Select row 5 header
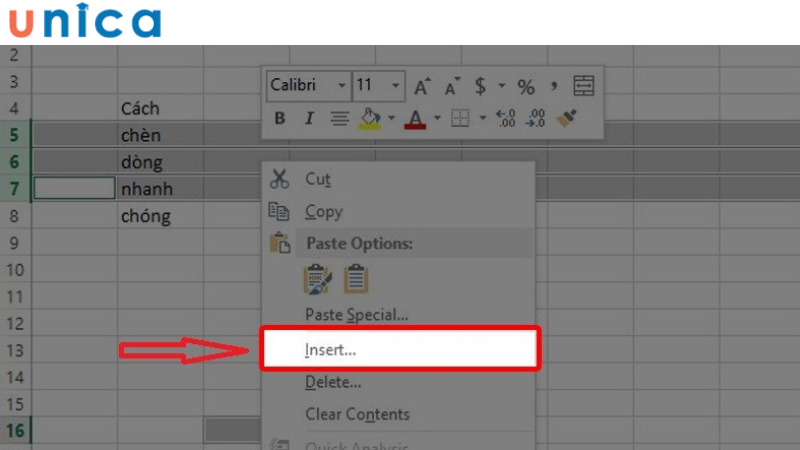Image resolution: width=800 pixels, height=450 pixels. pos(15,135)
